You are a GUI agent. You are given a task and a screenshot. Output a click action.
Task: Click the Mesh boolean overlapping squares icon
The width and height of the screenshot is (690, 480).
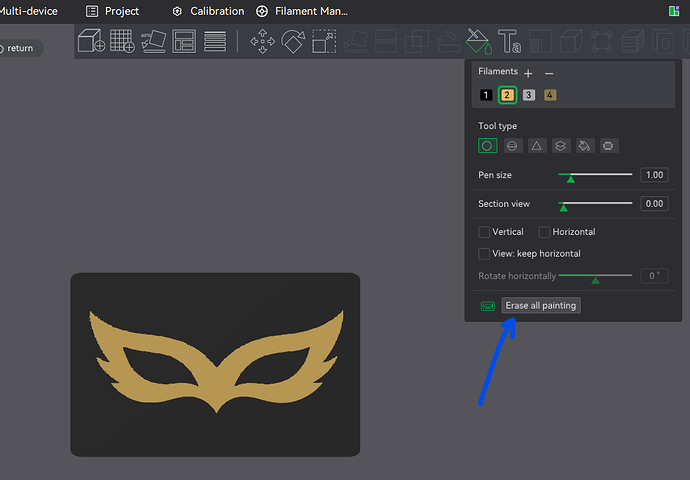[417, 41]
